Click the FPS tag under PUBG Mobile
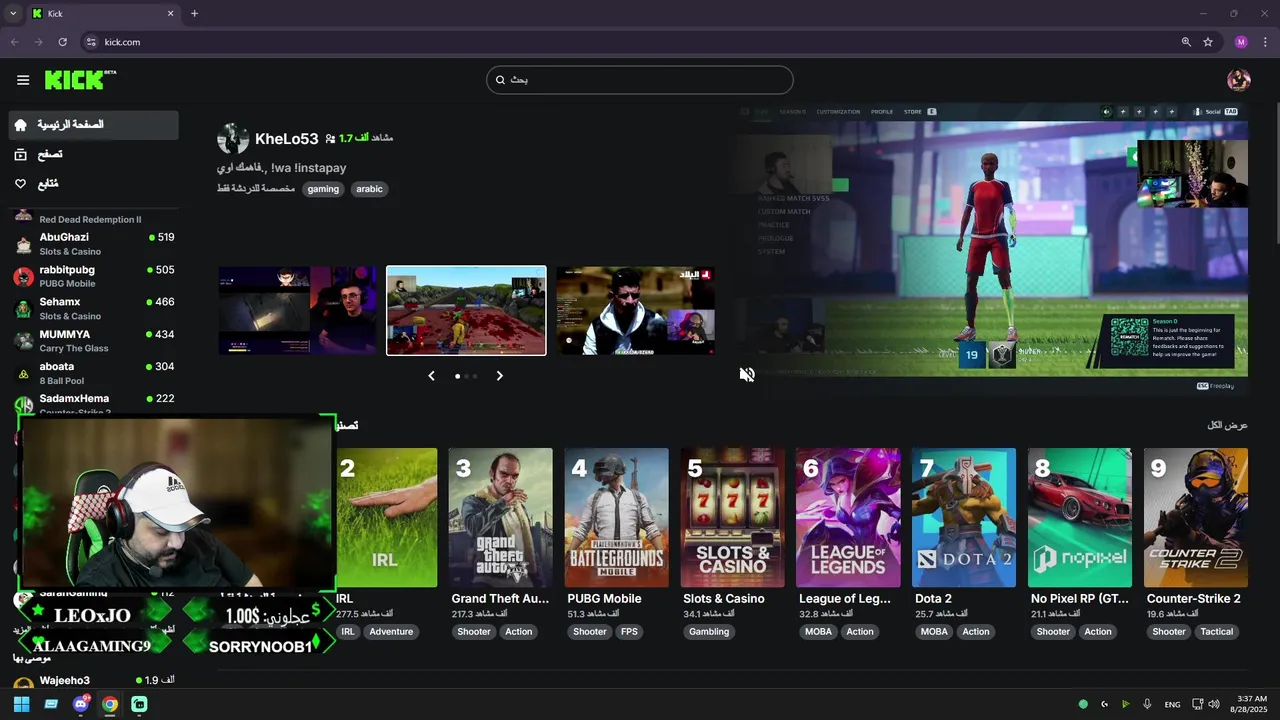The height and width of the screenshot is (720, 1280). click(629, 632)
